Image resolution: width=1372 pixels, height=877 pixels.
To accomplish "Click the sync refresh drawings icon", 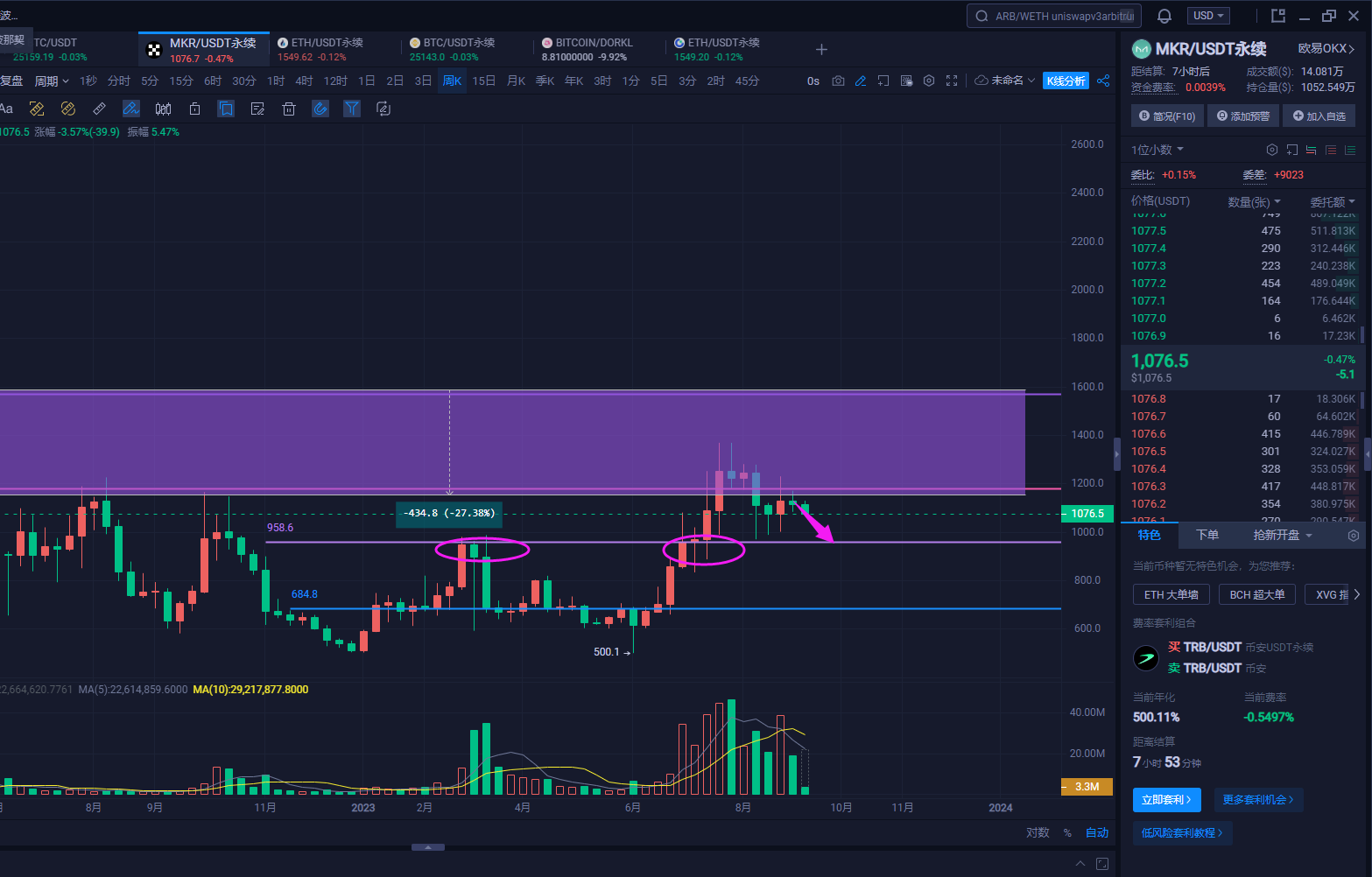I will click(x=383, y=109).
